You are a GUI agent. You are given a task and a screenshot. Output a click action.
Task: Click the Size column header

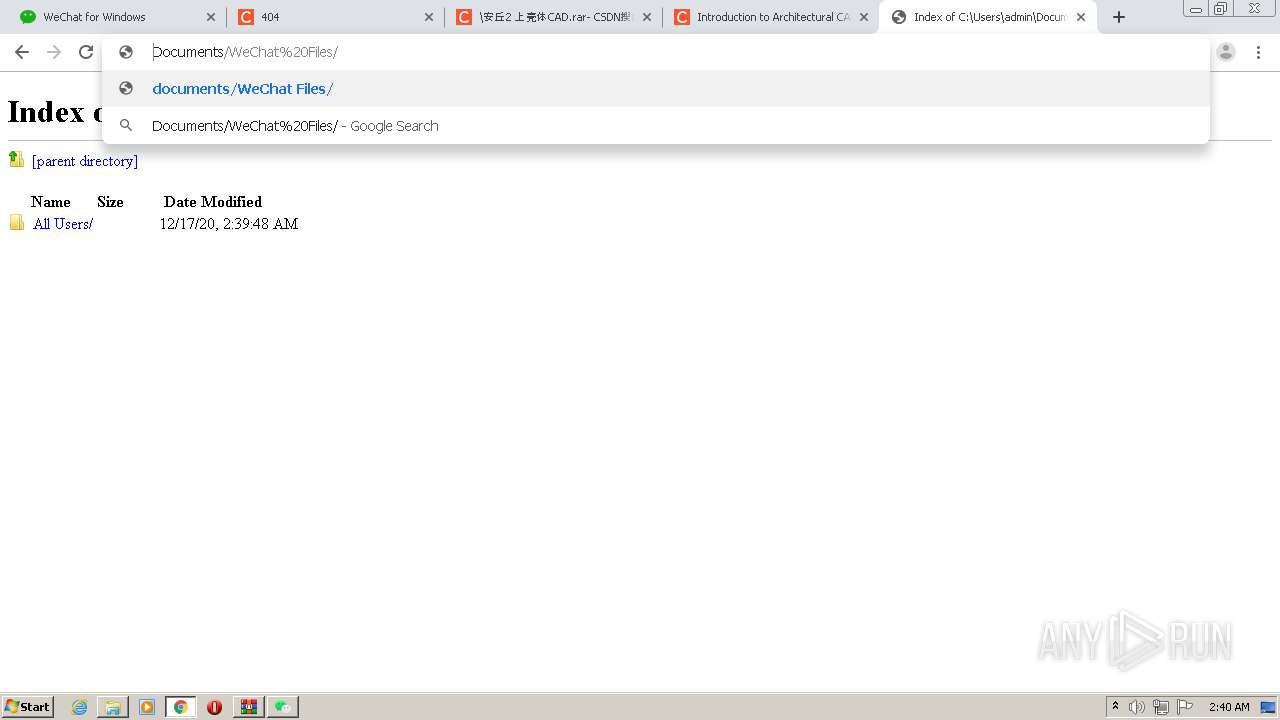tap(110, 202)
